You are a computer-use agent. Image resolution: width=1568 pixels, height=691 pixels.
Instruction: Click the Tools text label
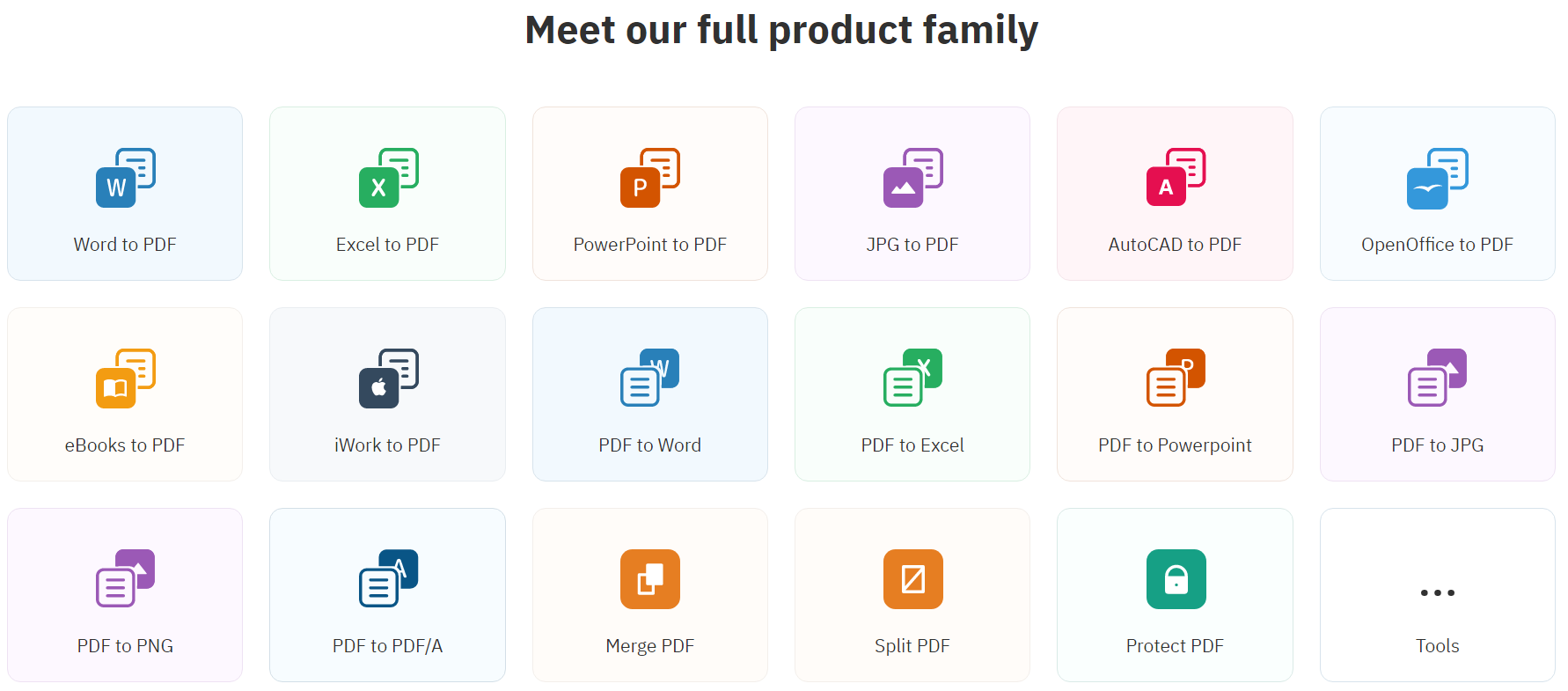[1438, 646]
